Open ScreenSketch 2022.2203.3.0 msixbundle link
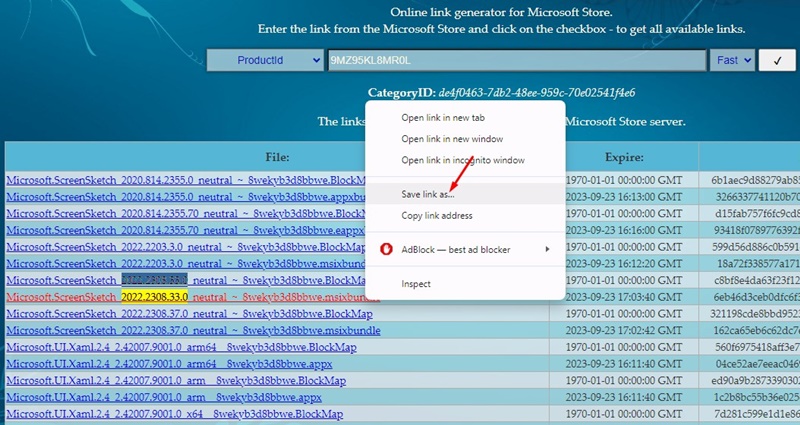The image size is (800, 425). (x=186, y=264)
